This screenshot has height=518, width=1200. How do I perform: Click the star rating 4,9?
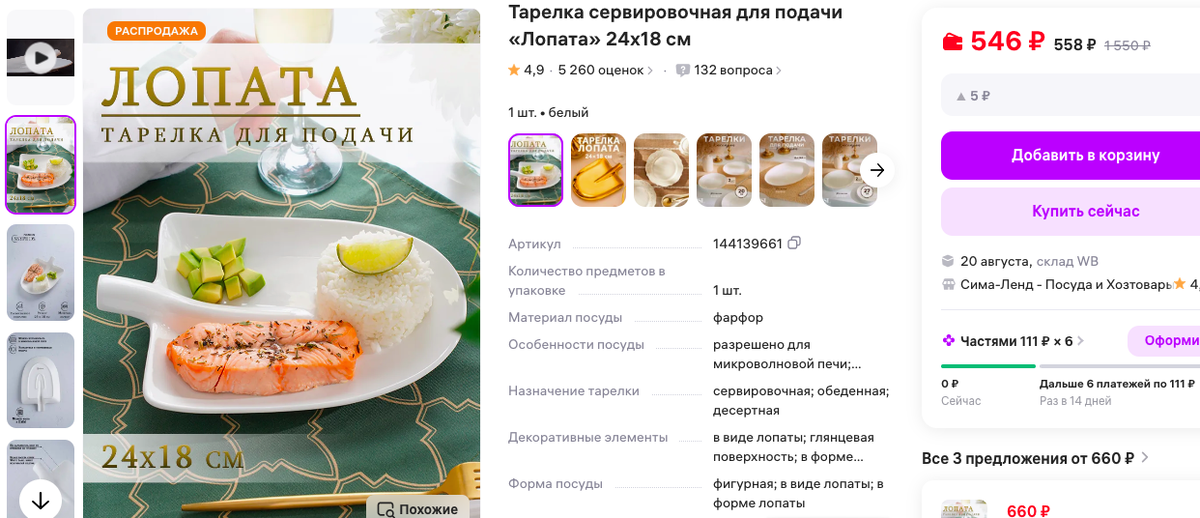[x=526, y=70]
